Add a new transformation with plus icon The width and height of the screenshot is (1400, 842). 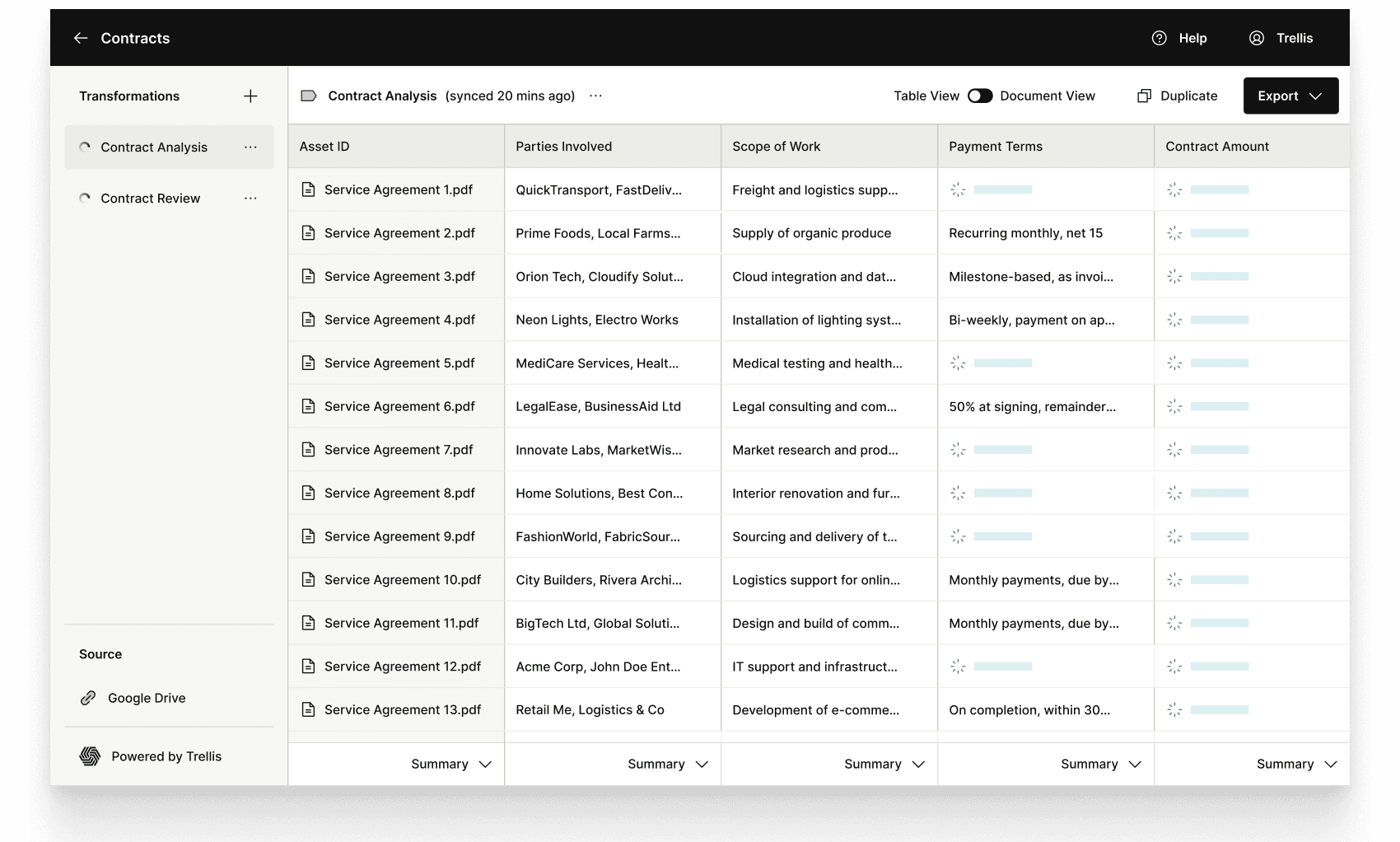point(250,96)
